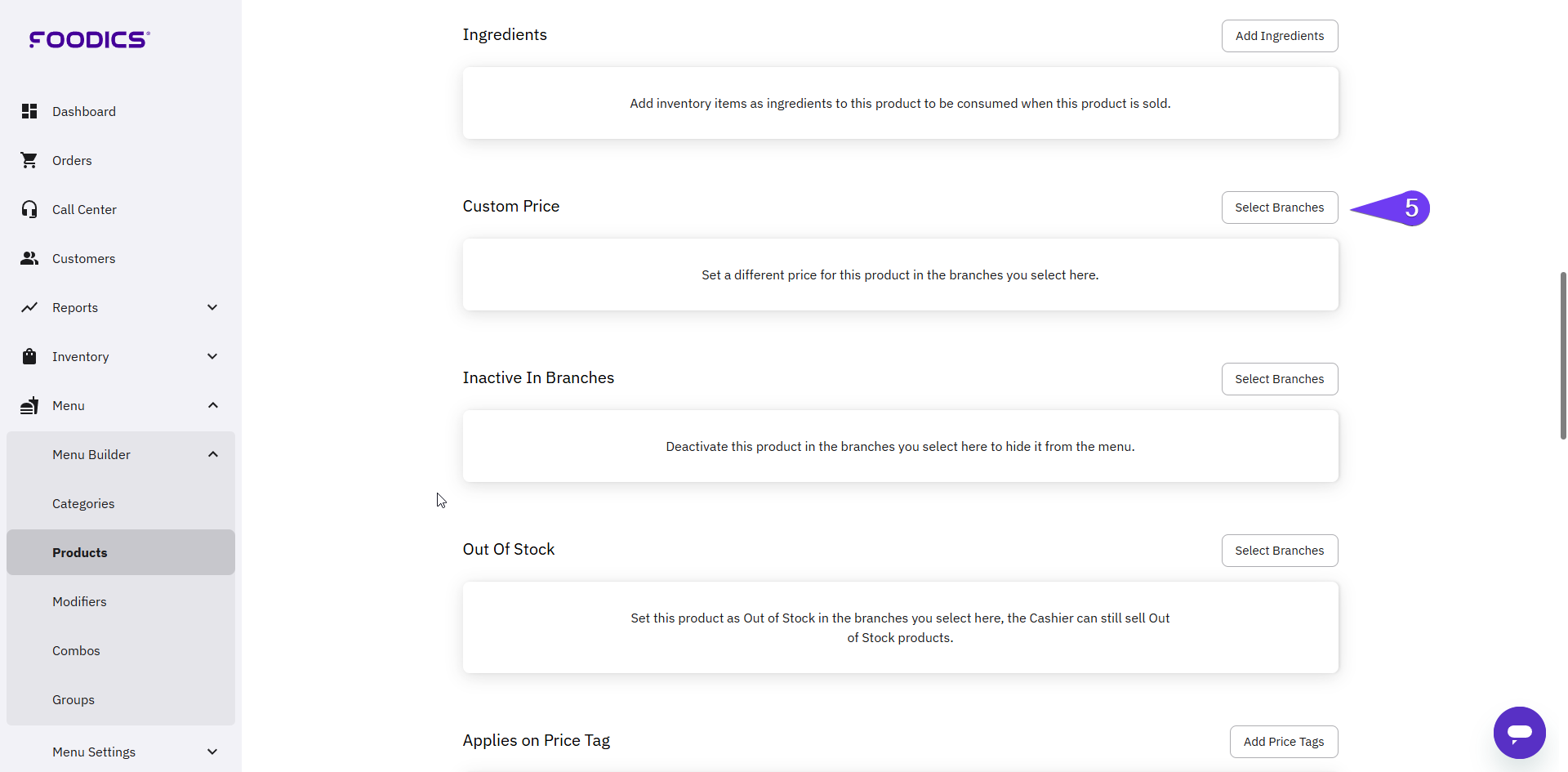Collapse the Menu Builder section chevron
Viewport: 1568px width, 772px height.
point(213,454)
